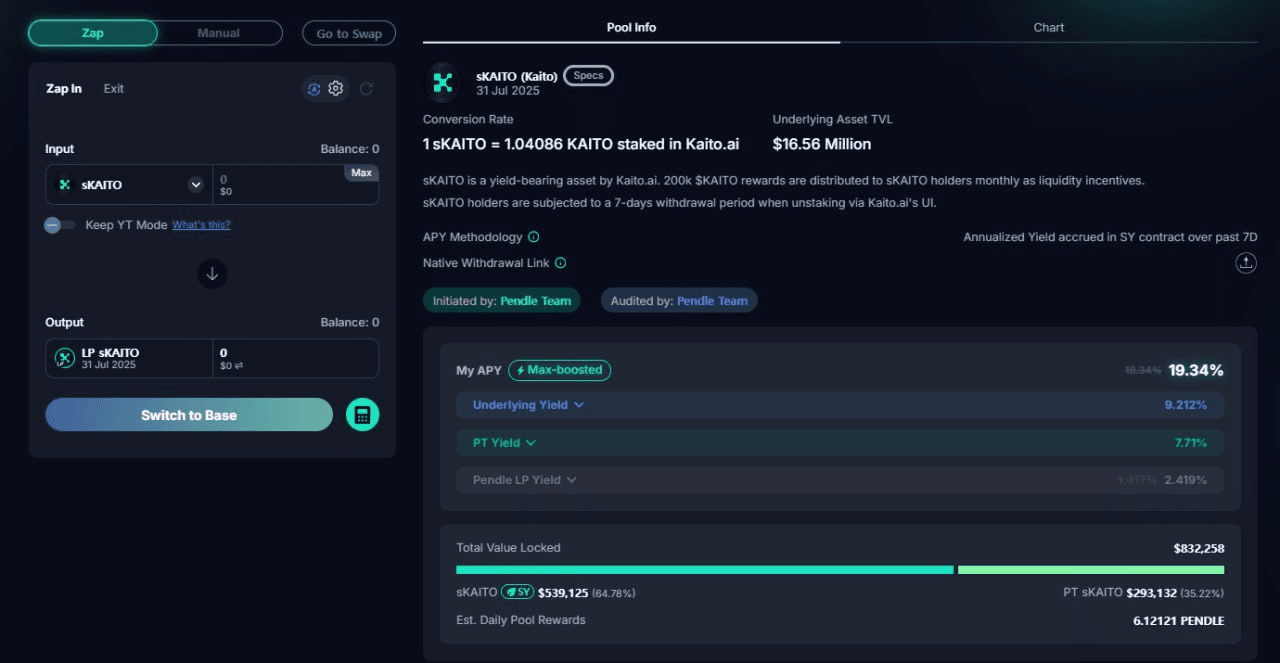Switch to the Pool Info tab
Viewport: 1280px width, 663px height.
pos(631,28)
